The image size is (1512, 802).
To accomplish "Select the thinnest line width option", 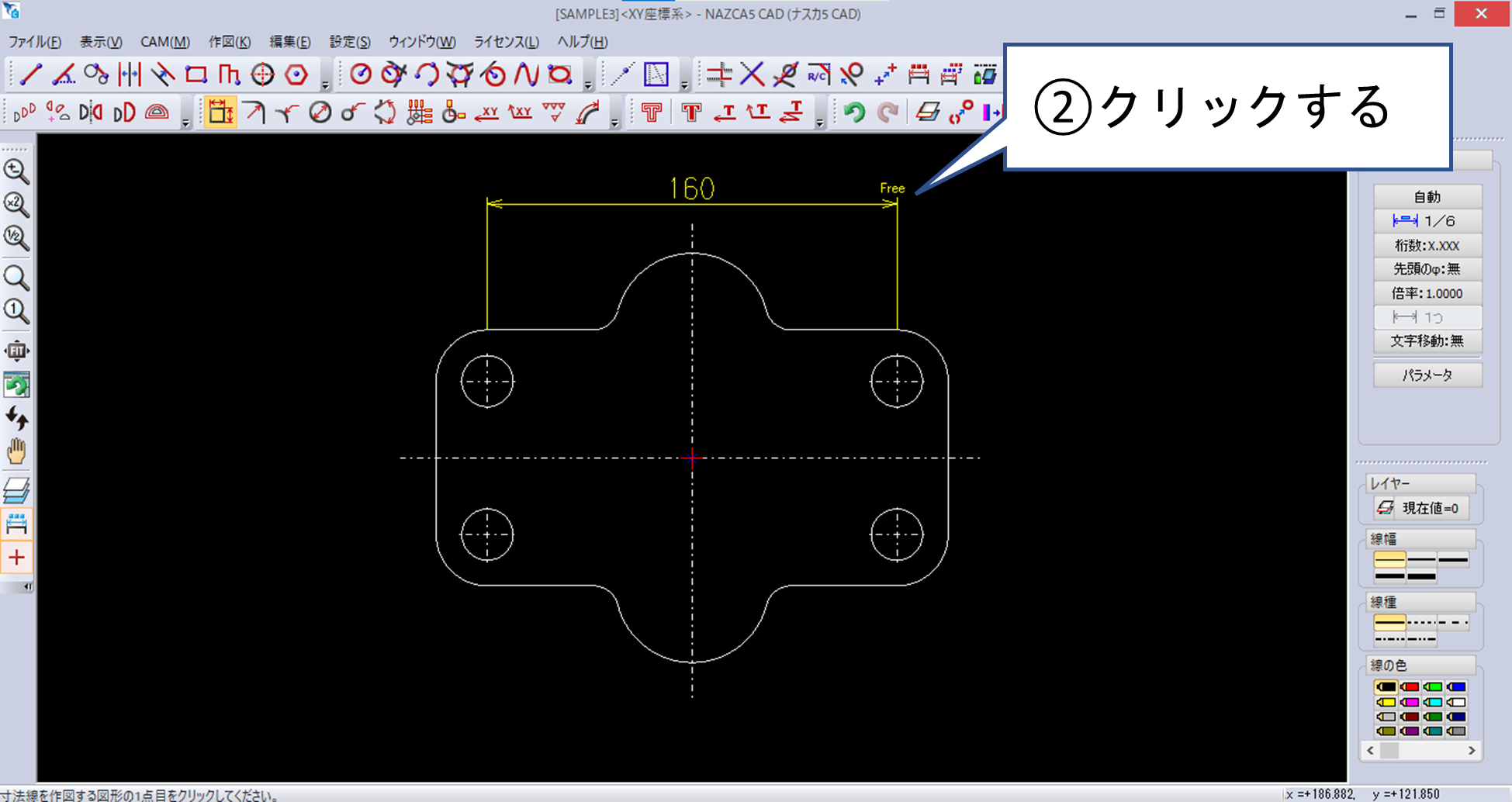I will pos(1389,559).
